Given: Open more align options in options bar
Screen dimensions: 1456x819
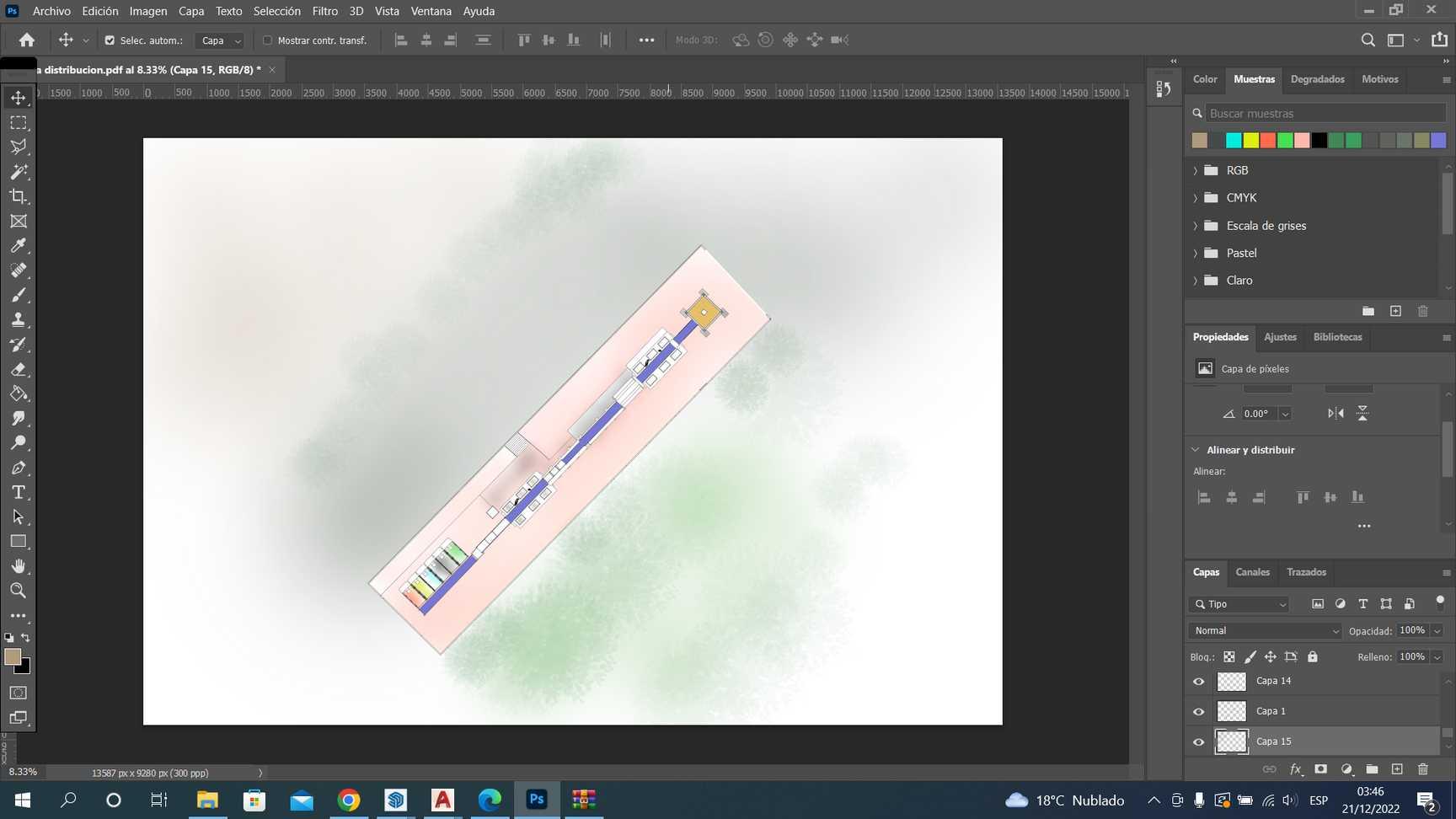Looking at the screenshot, I should 646,40.
